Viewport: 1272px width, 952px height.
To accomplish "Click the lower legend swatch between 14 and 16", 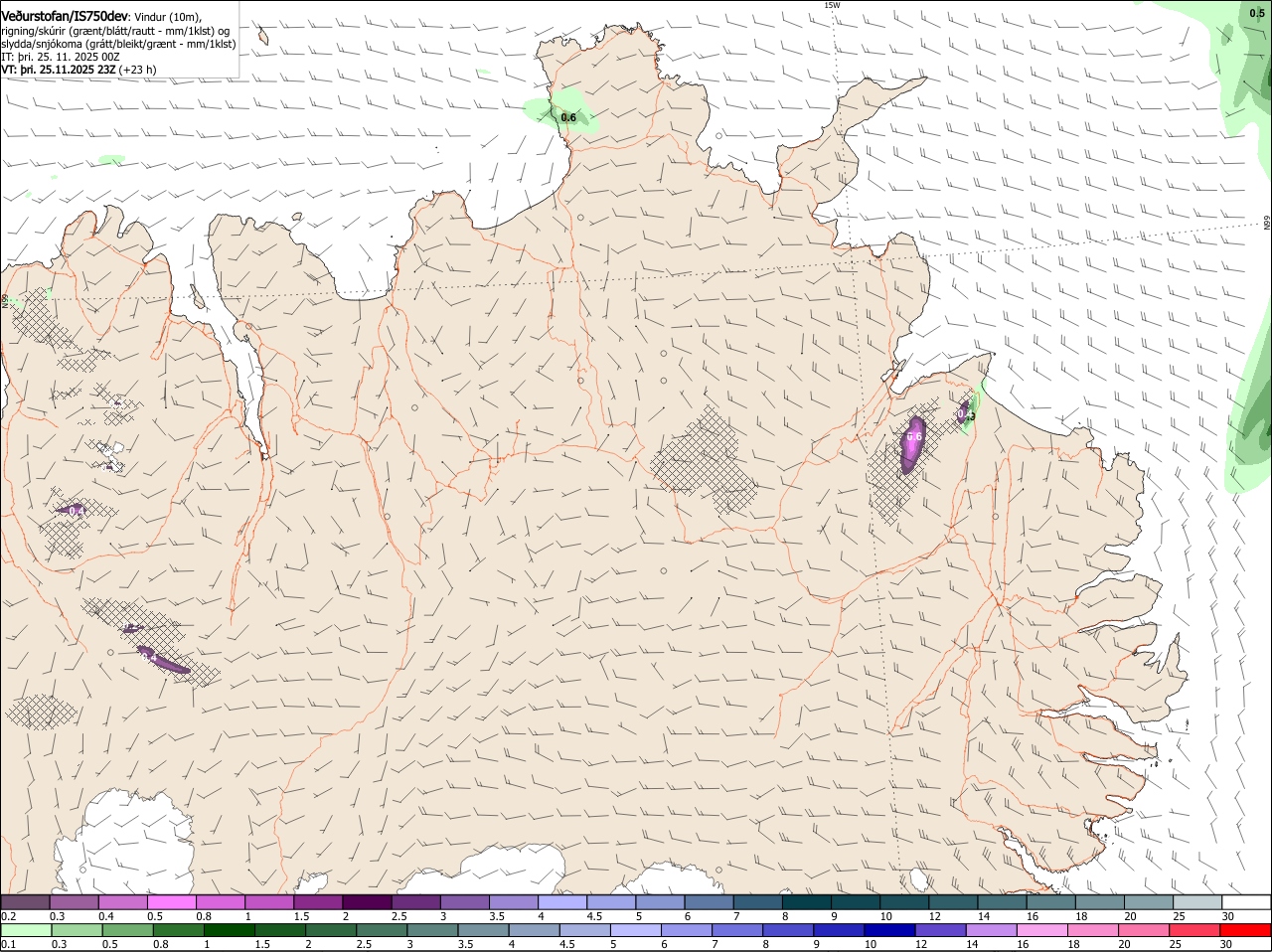I will [992, 930].
